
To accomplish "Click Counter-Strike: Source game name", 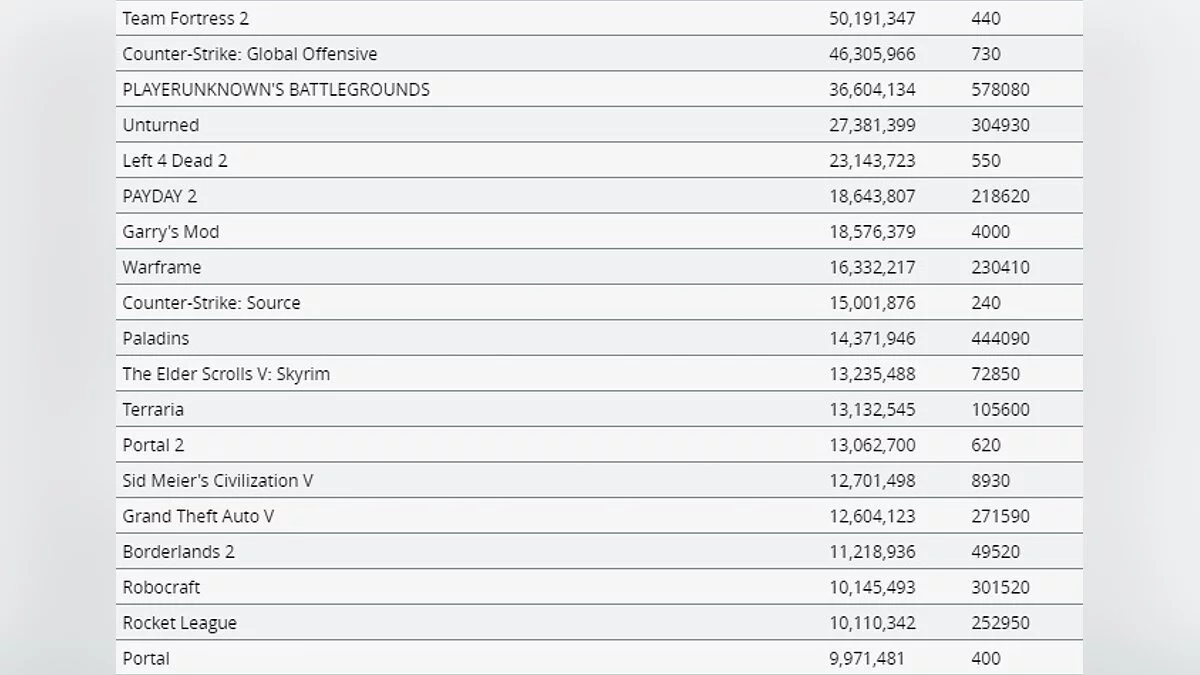I will (211, 303).
